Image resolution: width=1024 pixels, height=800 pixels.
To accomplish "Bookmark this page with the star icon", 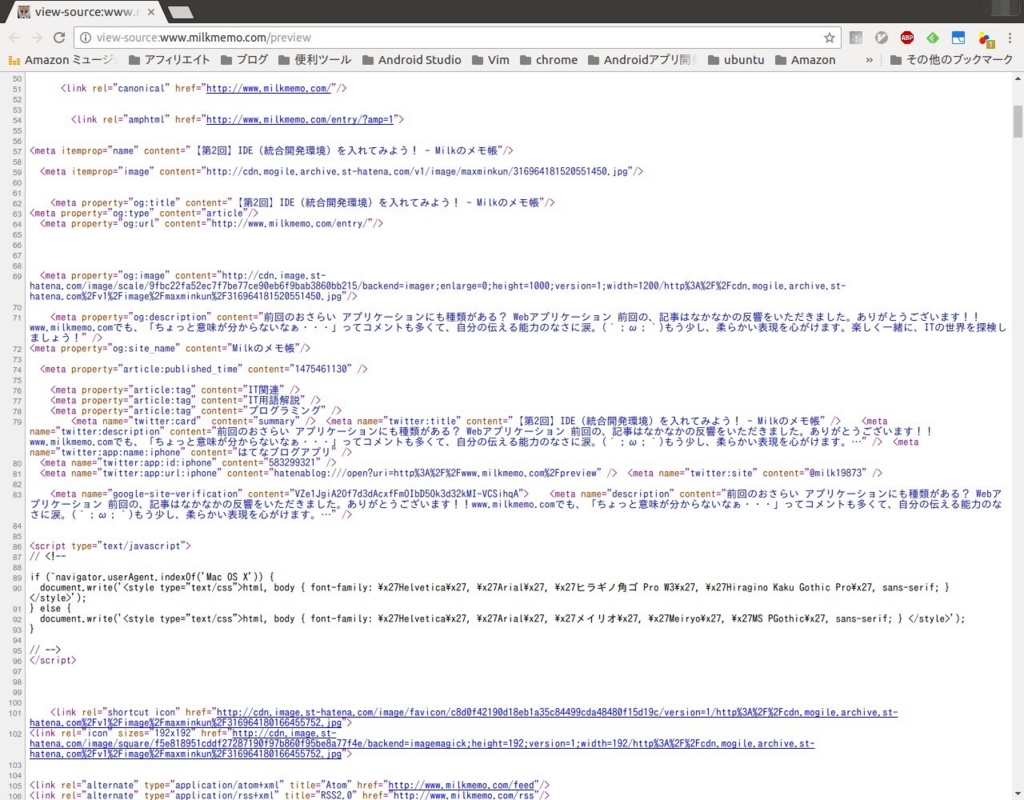I will coord(829,37).
